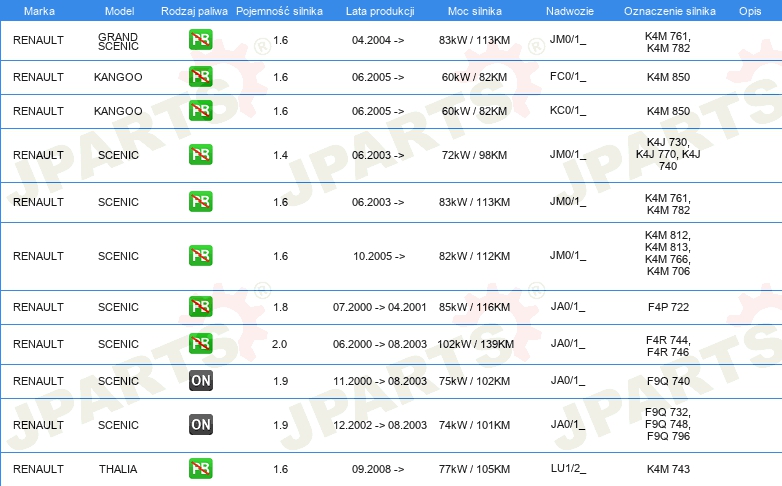The width and height of the screenshot is (782, 486).
Task: Click the 1.4 engine capacity cell
Action: point(280,155)
